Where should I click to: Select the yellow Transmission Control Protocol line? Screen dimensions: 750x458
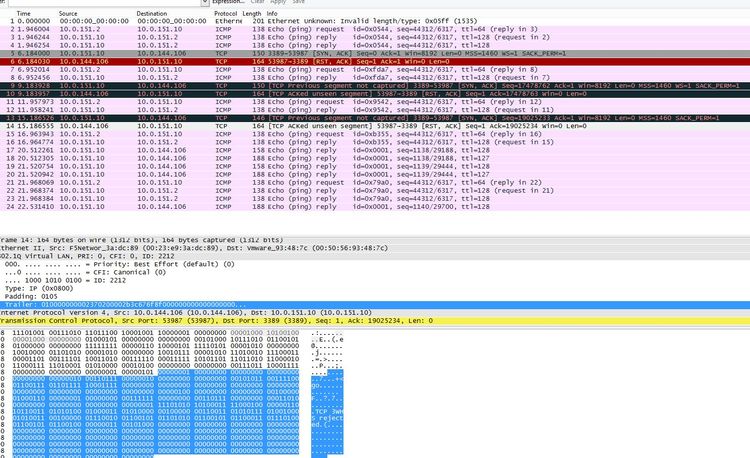pos(375,321)
